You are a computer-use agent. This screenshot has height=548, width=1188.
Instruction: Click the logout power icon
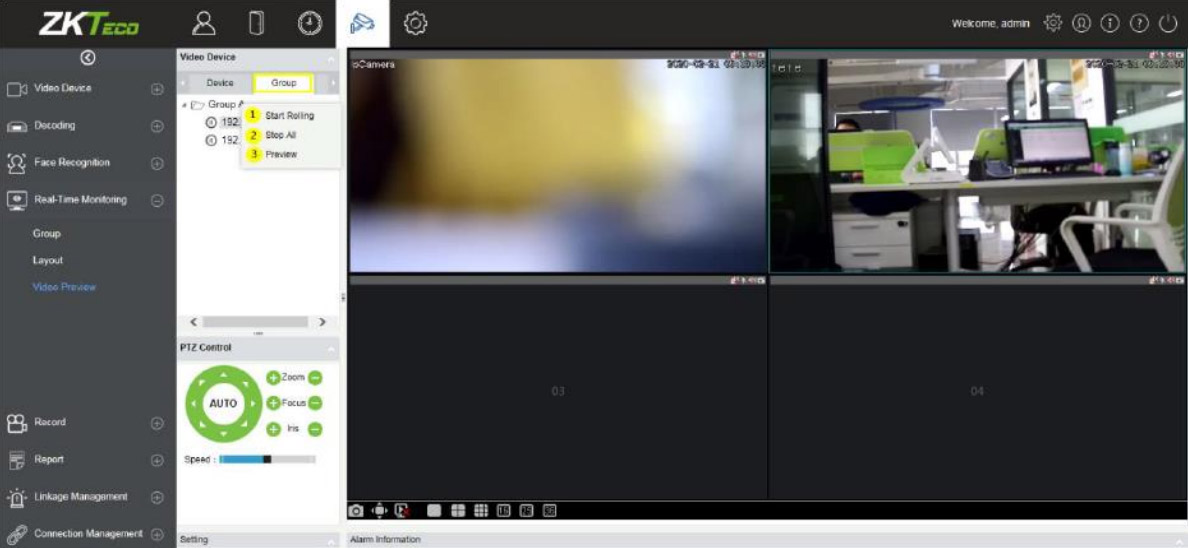pyautogui.click(x=1168, y=24)
